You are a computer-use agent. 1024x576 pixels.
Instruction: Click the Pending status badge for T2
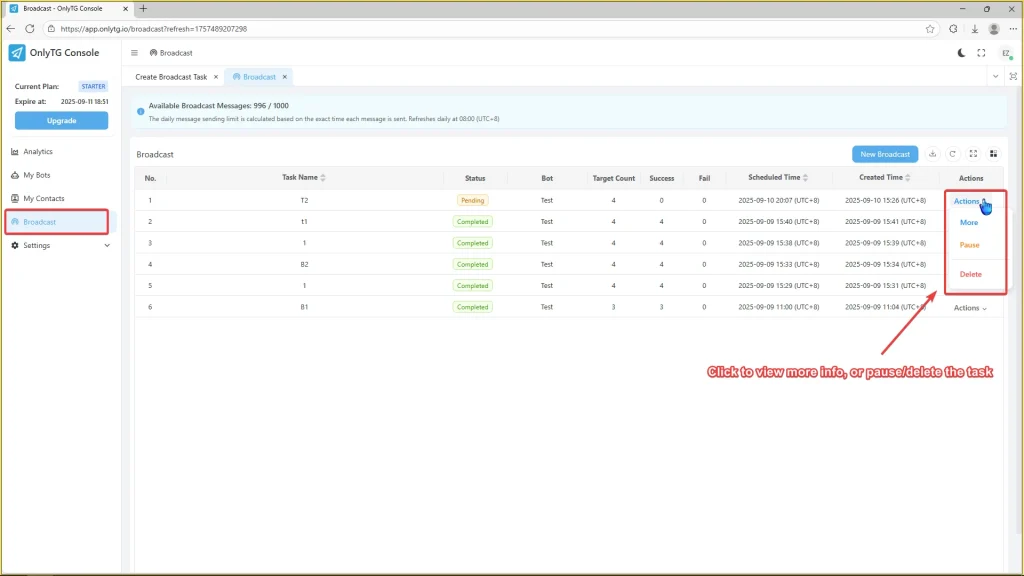pyautogui.click(x=472, y=200)
